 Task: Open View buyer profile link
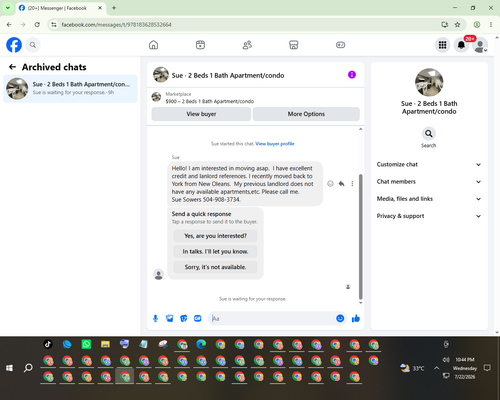tap(275, 144)
